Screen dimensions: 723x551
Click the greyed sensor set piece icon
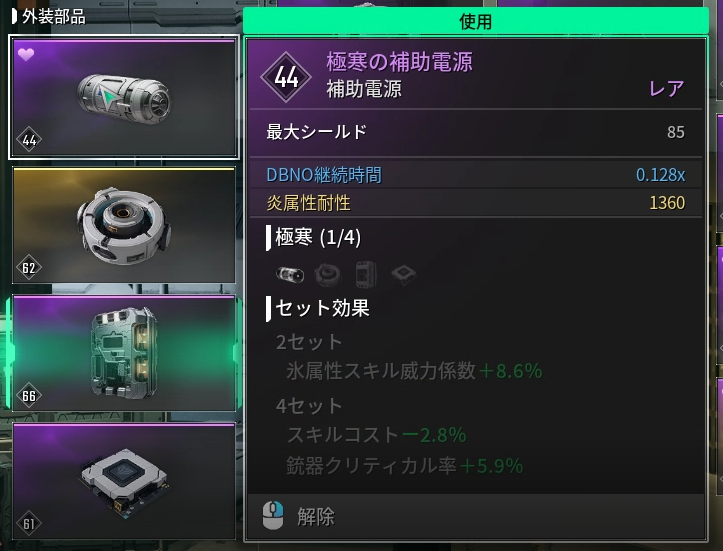(328, 275)
